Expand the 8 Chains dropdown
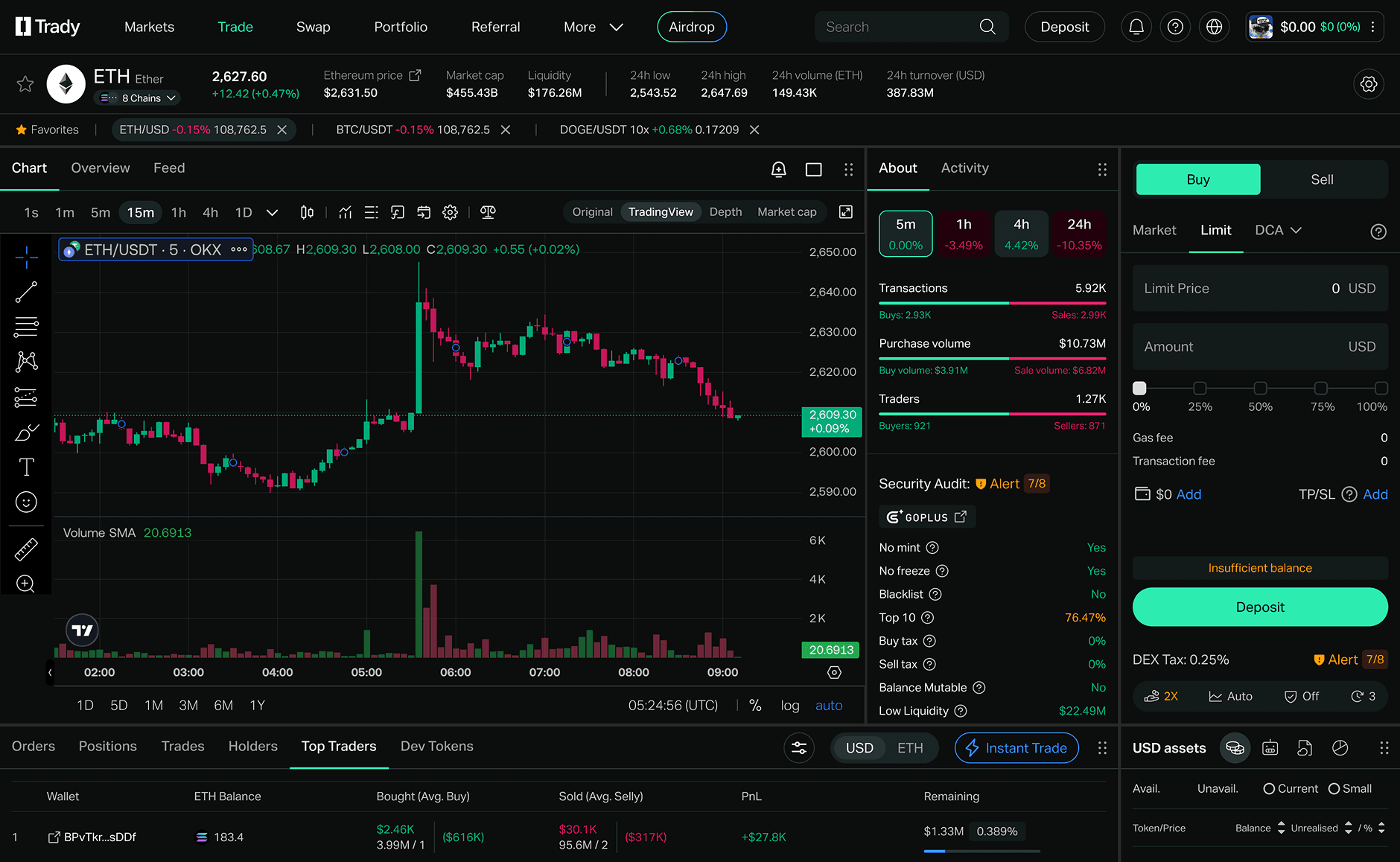1400x862 pixels. tap(140, 98)
